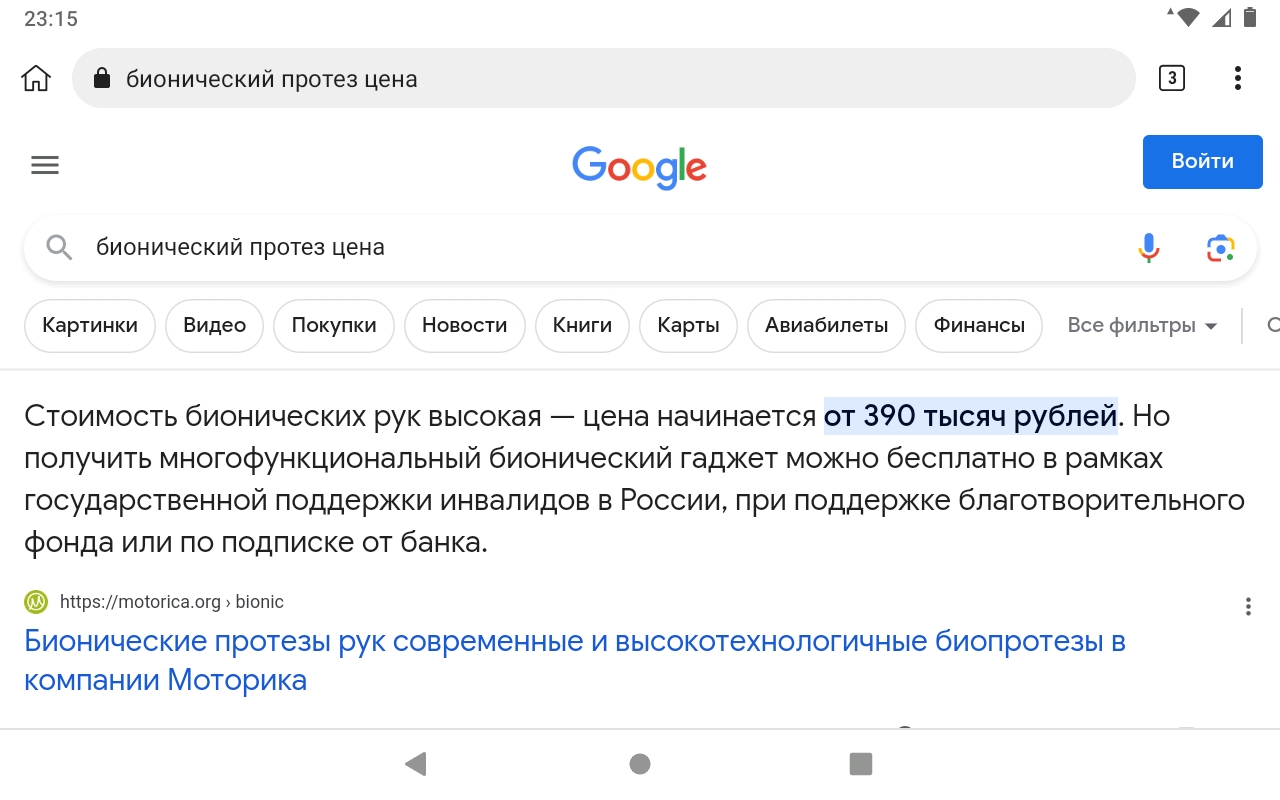The height and width of the screenshot is (800, 1280).
Task: Open Google hamburger menu
Action: [45, 165]
